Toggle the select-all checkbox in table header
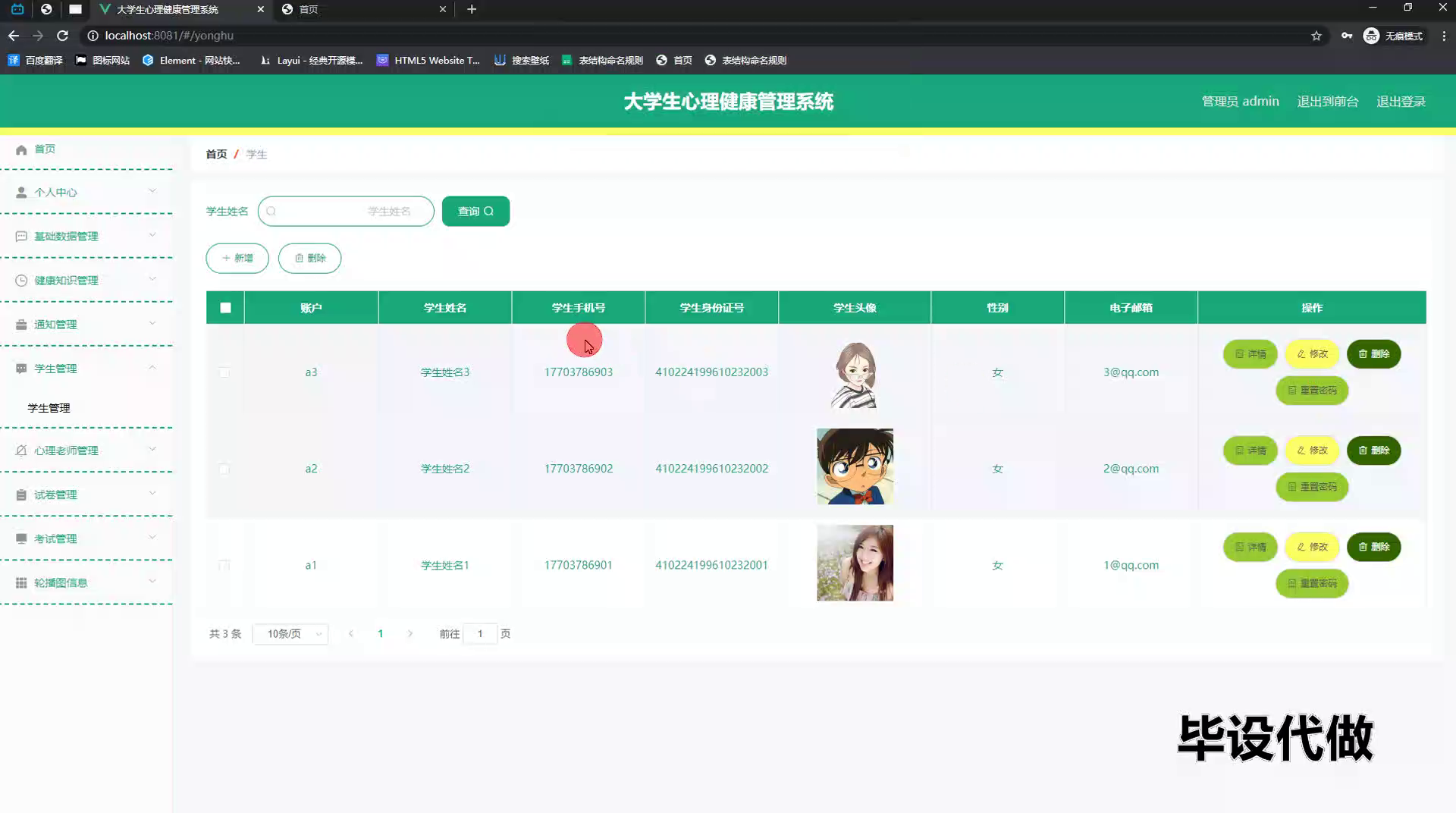This screenshot has height=813, width=1456. pyautogui.click(x=225, y=308)
